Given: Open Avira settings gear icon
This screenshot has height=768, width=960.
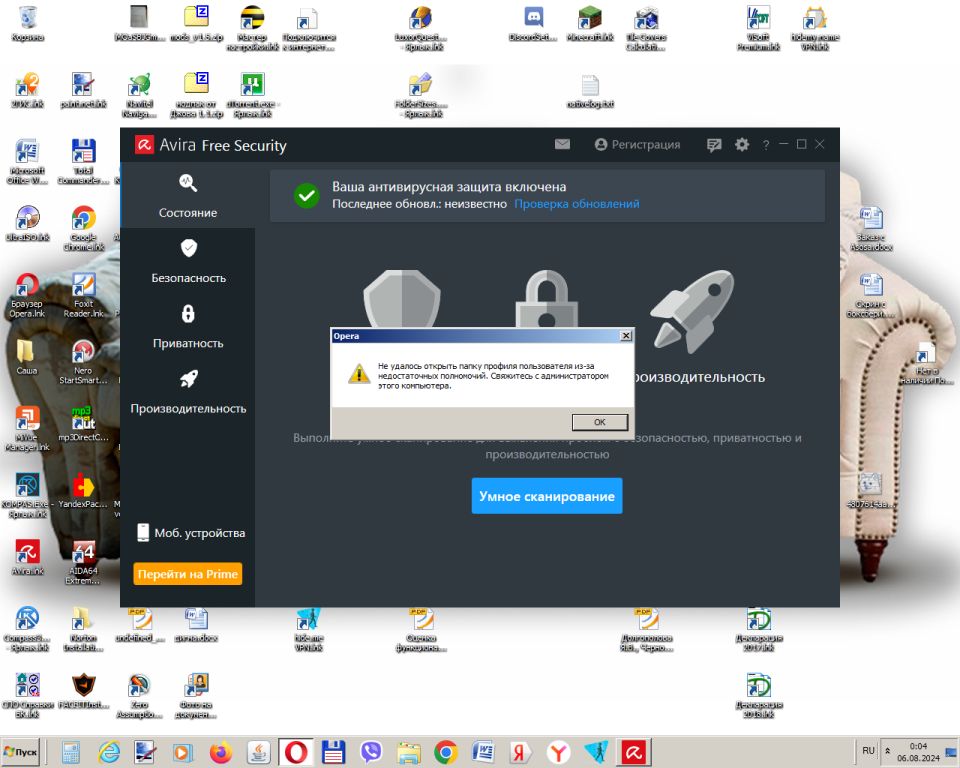Looking at the screenshot, I should 741,145.
